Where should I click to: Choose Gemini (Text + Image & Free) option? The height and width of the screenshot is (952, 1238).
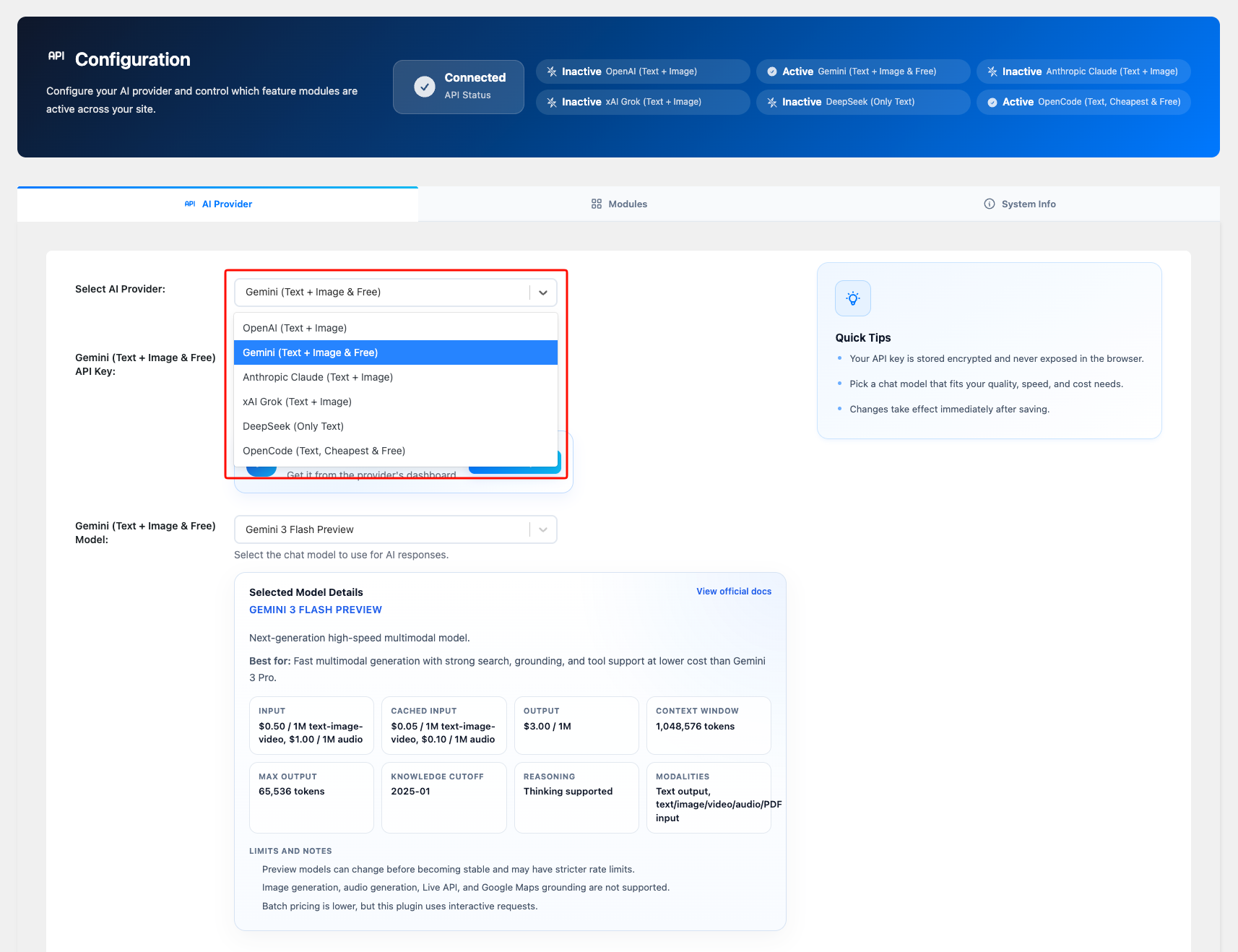pos(396,352)
